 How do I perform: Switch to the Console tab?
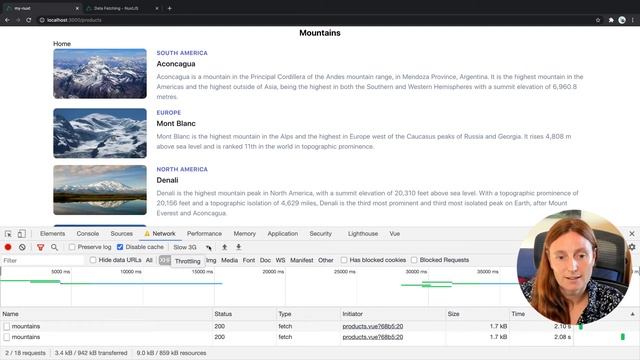click(x=88, y=233)
